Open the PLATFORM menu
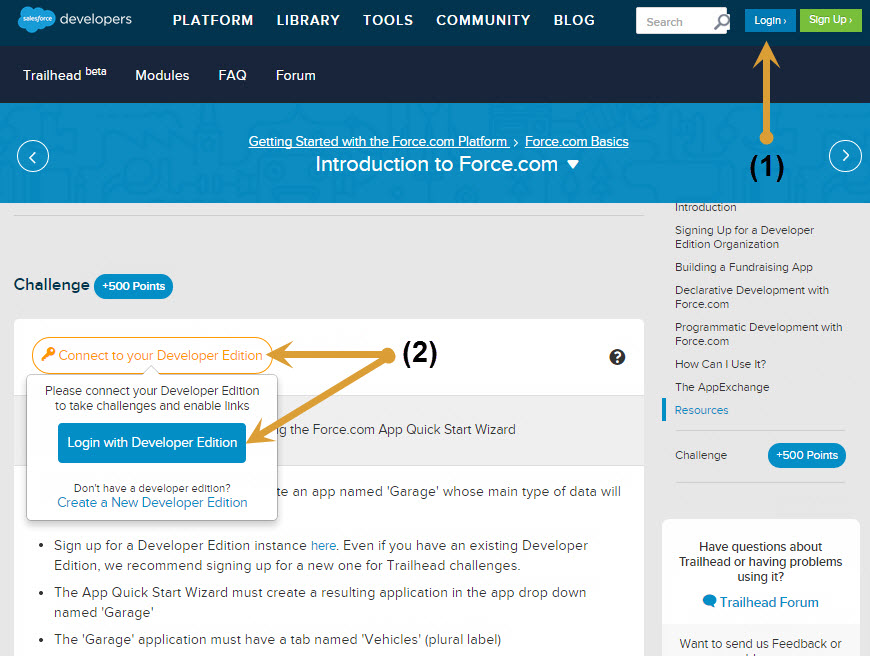Image resolution: width=870 pixels, height=656 pixels. coord(213,21)
